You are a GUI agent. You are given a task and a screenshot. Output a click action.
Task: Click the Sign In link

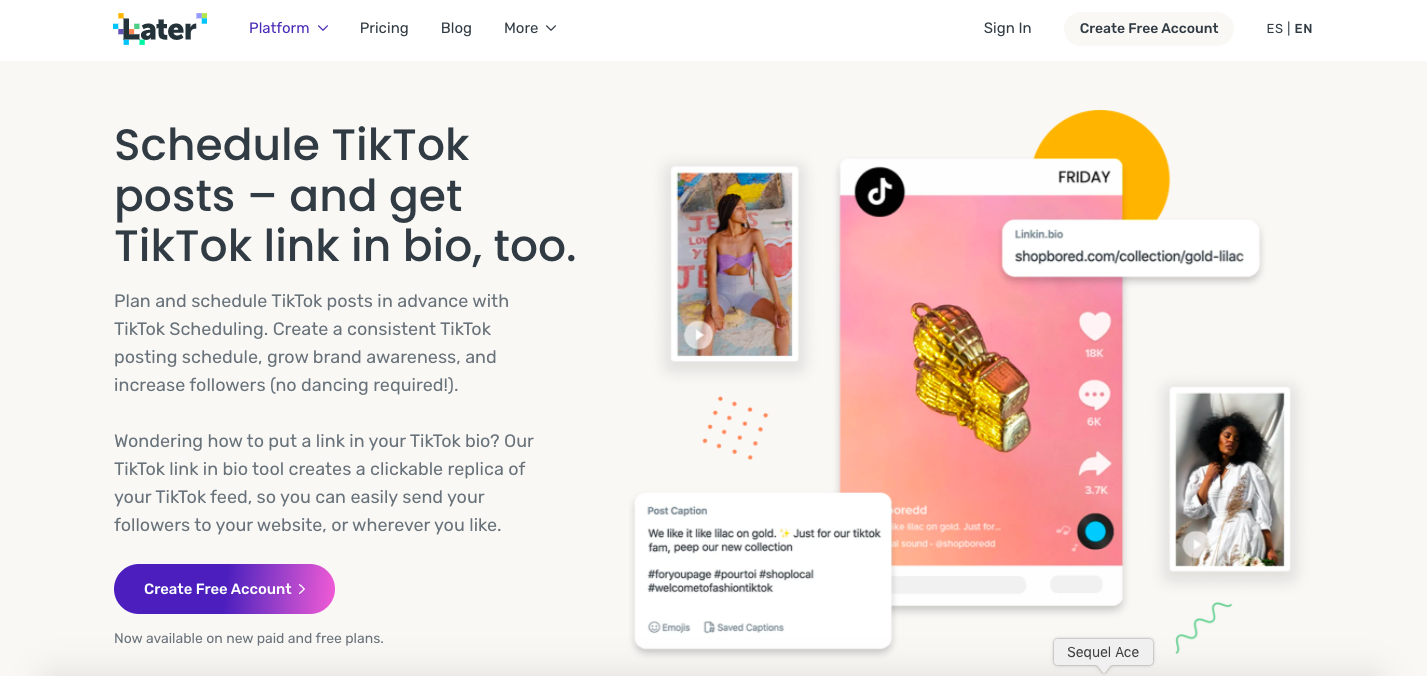[x=1007, y=28]
